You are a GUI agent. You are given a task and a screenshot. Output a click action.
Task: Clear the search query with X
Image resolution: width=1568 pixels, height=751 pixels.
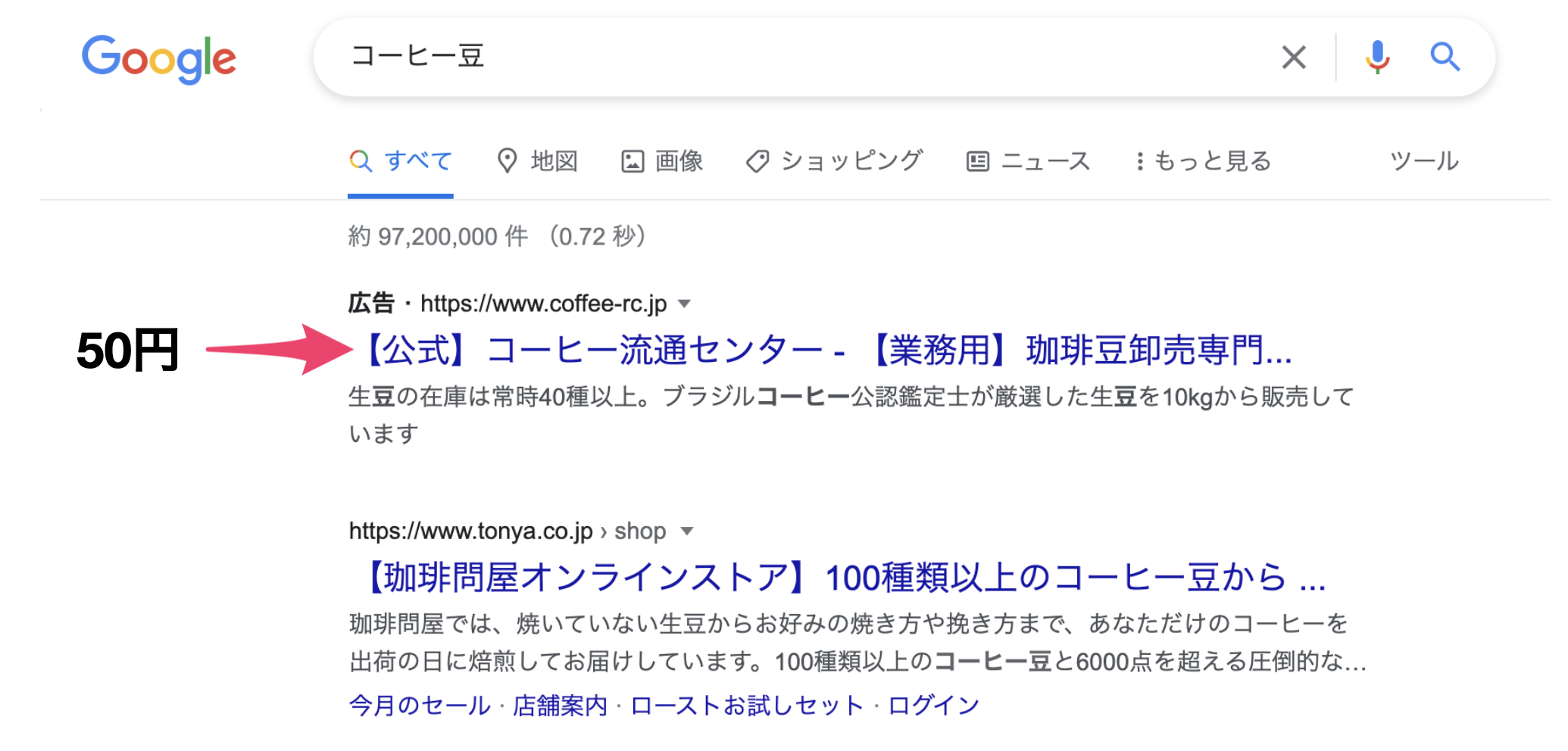tap(1294, 57)
